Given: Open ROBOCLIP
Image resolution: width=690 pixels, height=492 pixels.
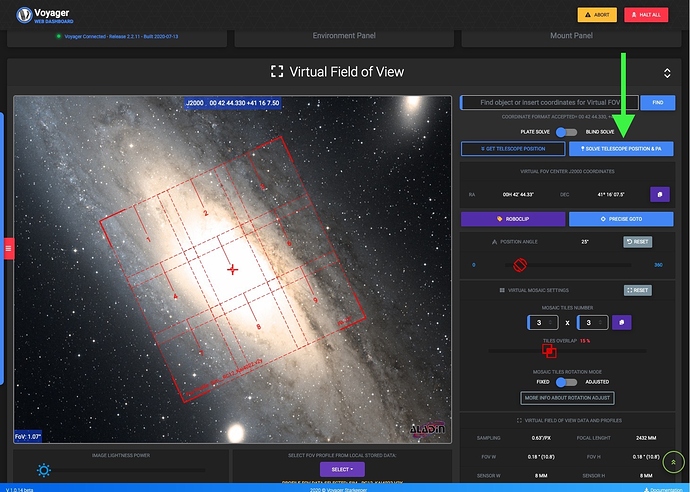Looking at the screenshot, I should 513,219.
